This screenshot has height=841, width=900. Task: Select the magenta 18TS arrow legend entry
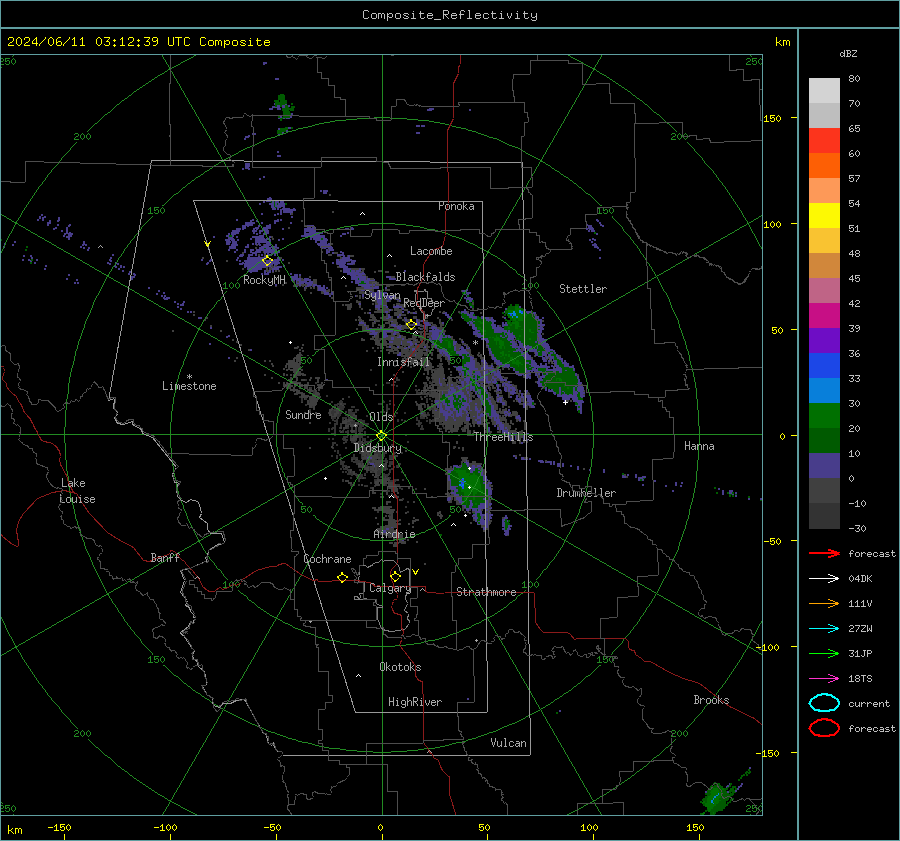pos(824,679)
